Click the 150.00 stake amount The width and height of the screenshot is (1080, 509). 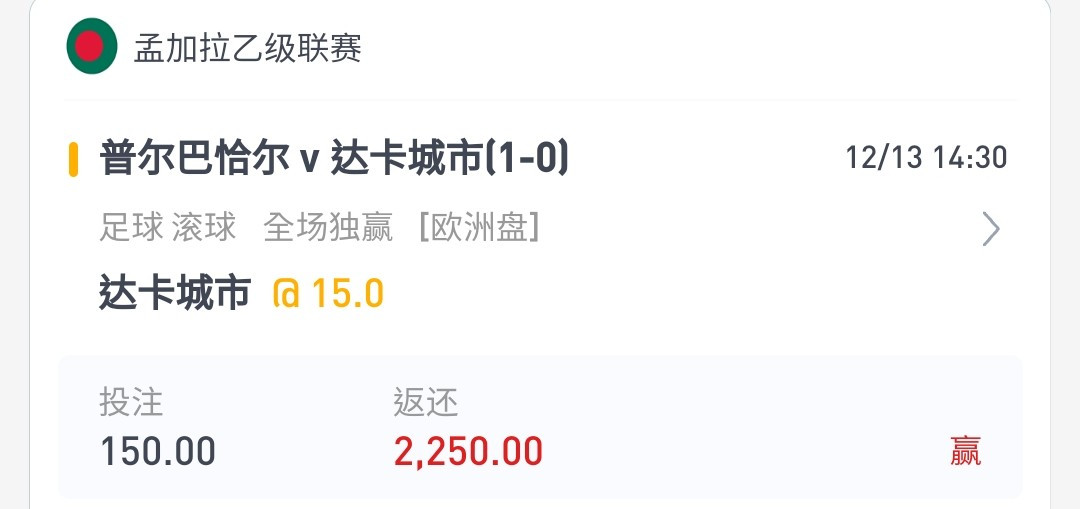click(x=158, y=452)
